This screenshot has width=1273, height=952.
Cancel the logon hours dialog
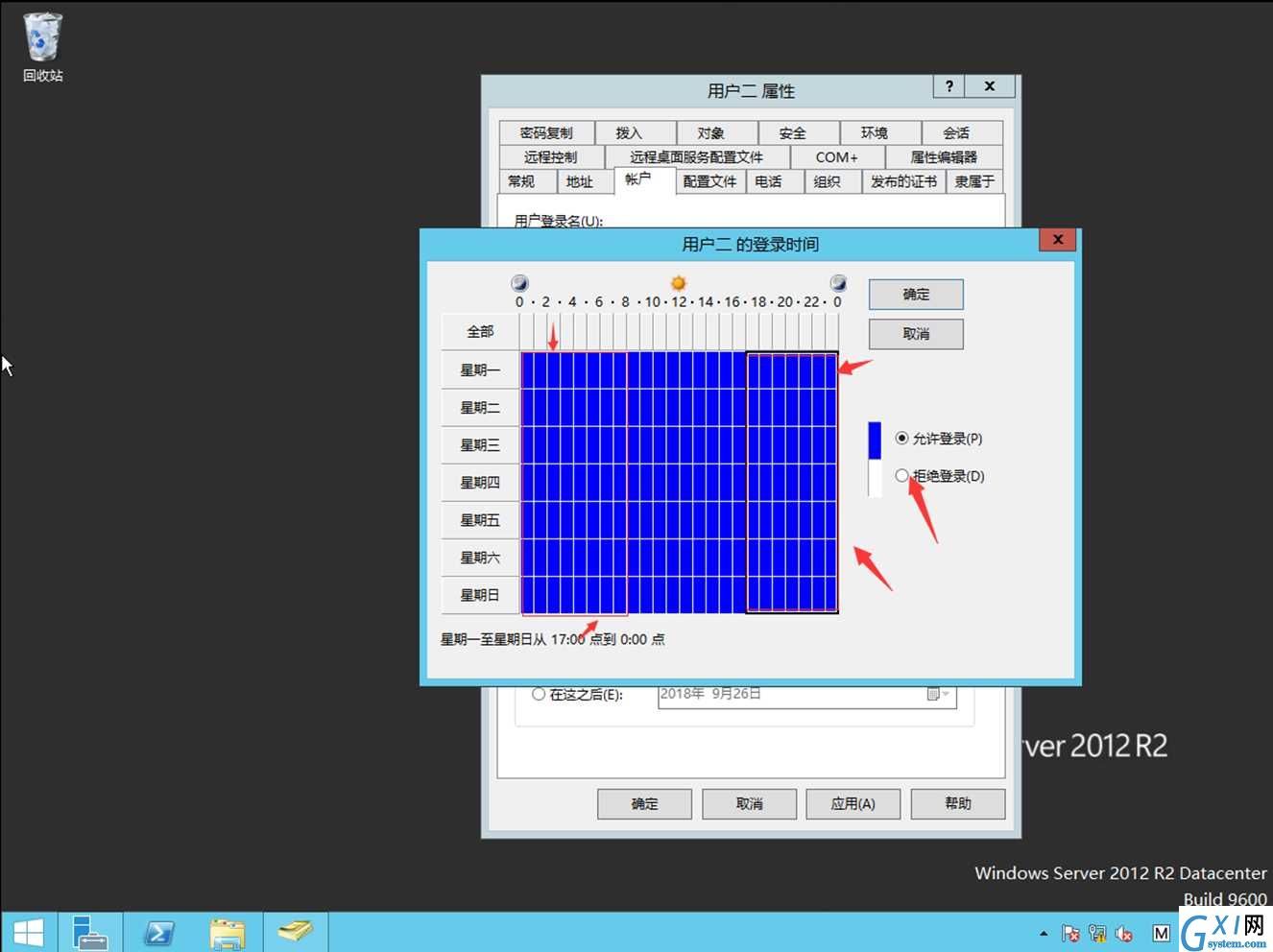916,334
